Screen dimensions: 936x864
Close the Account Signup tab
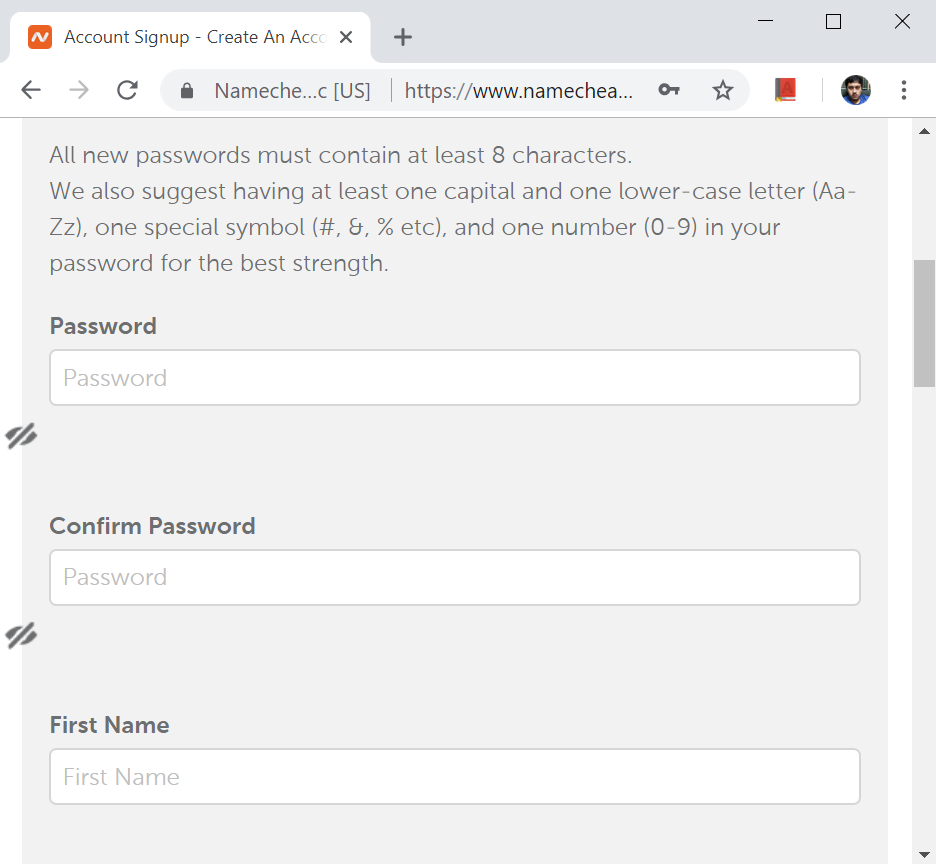tap(346, 36)
